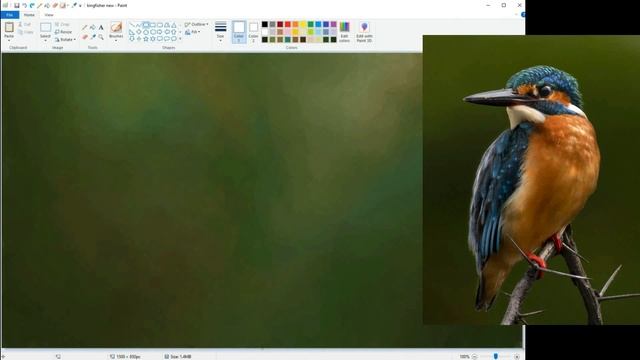The height and width of the screenshot is (360, 640).
Task: Open the shape Fill dropdown
Action: point(193,32)
